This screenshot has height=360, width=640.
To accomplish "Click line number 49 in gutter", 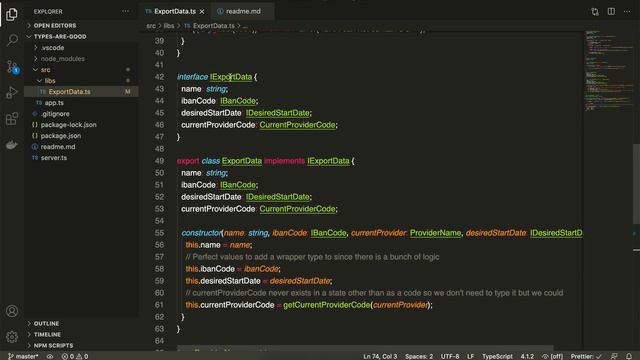I will pyautogui.click(x=159, y=161).
